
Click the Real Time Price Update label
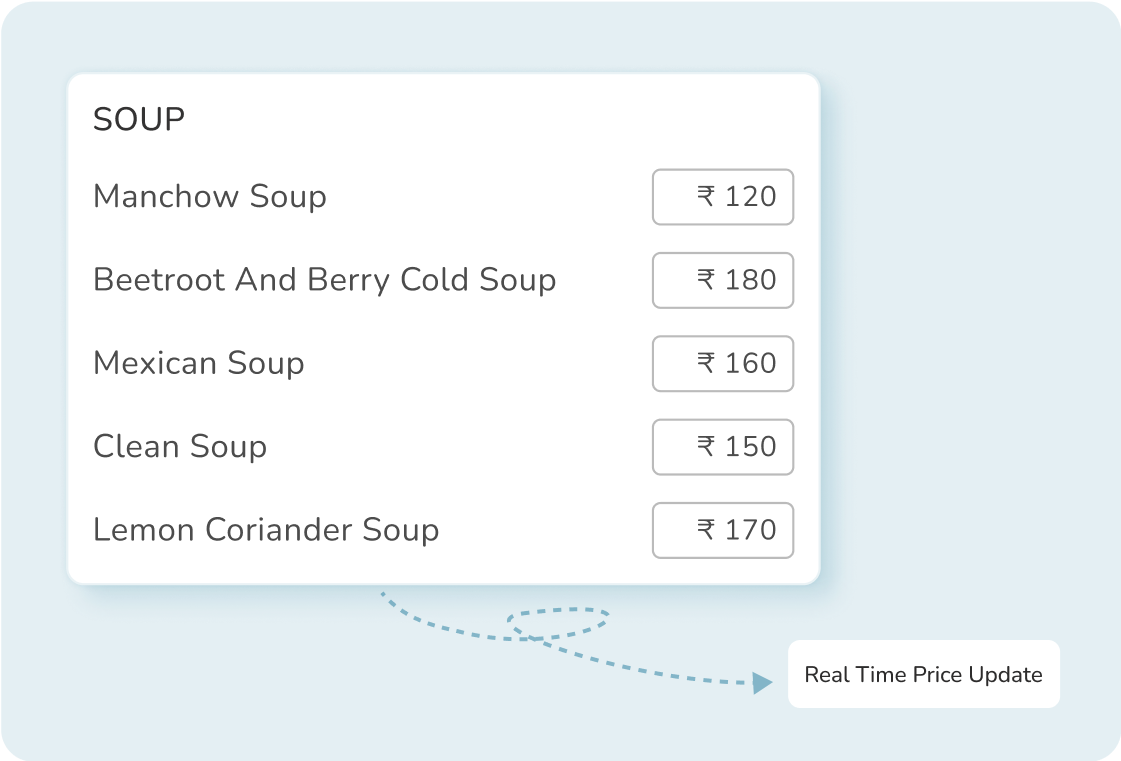point(923,674)
